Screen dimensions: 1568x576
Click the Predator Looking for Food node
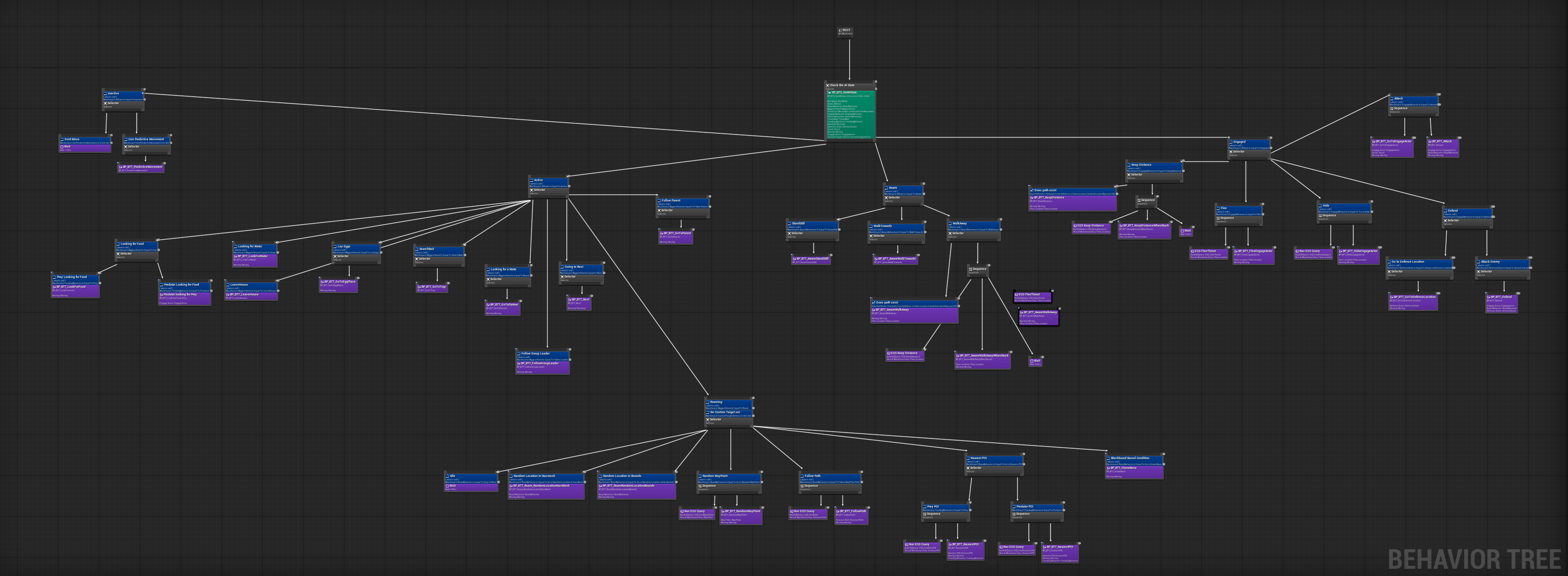point(185,293)
